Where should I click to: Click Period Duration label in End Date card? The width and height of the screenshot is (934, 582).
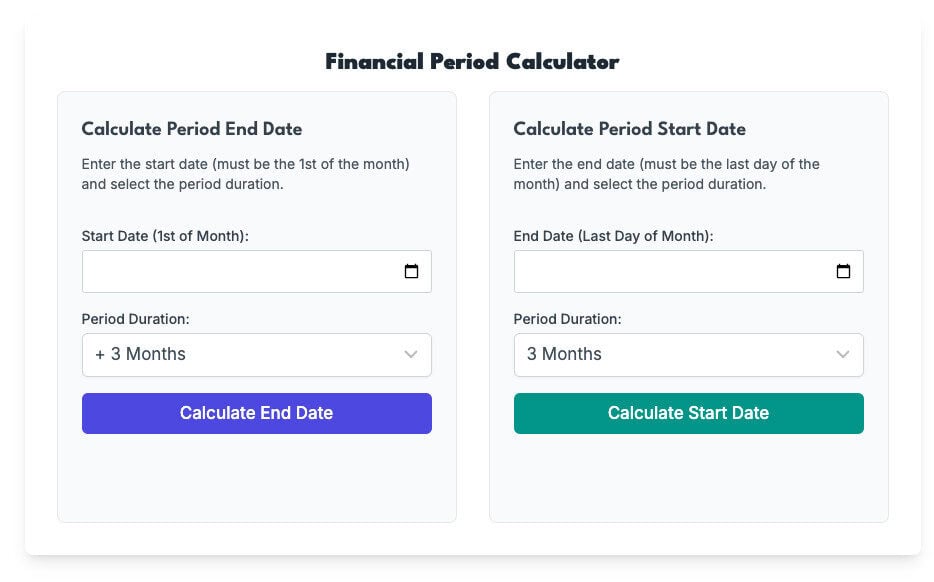point(135,319)
